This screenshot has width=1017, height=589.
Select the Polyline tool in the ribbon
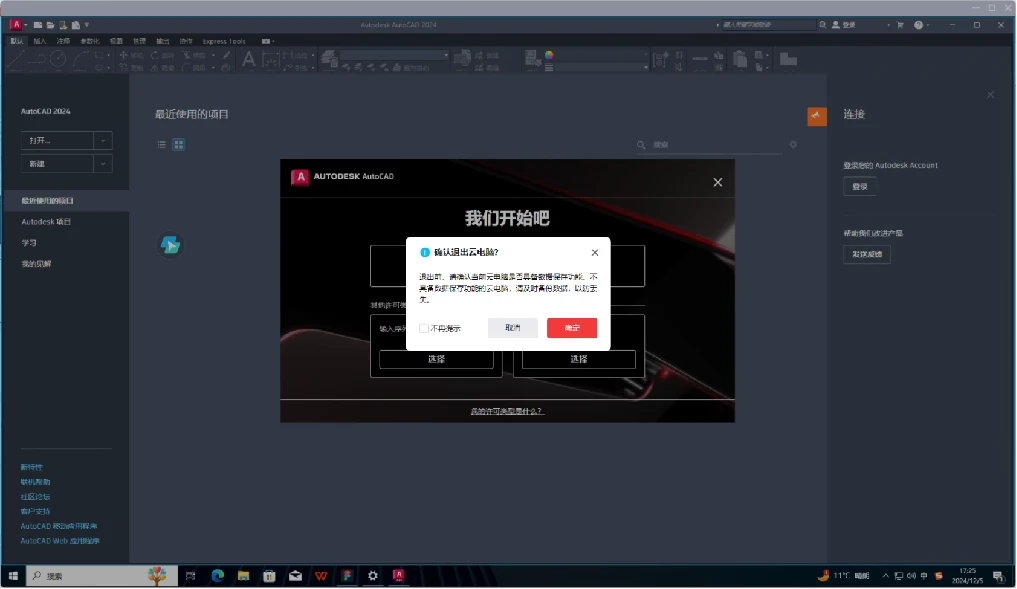pyautogui.click(x=36, y=59)
